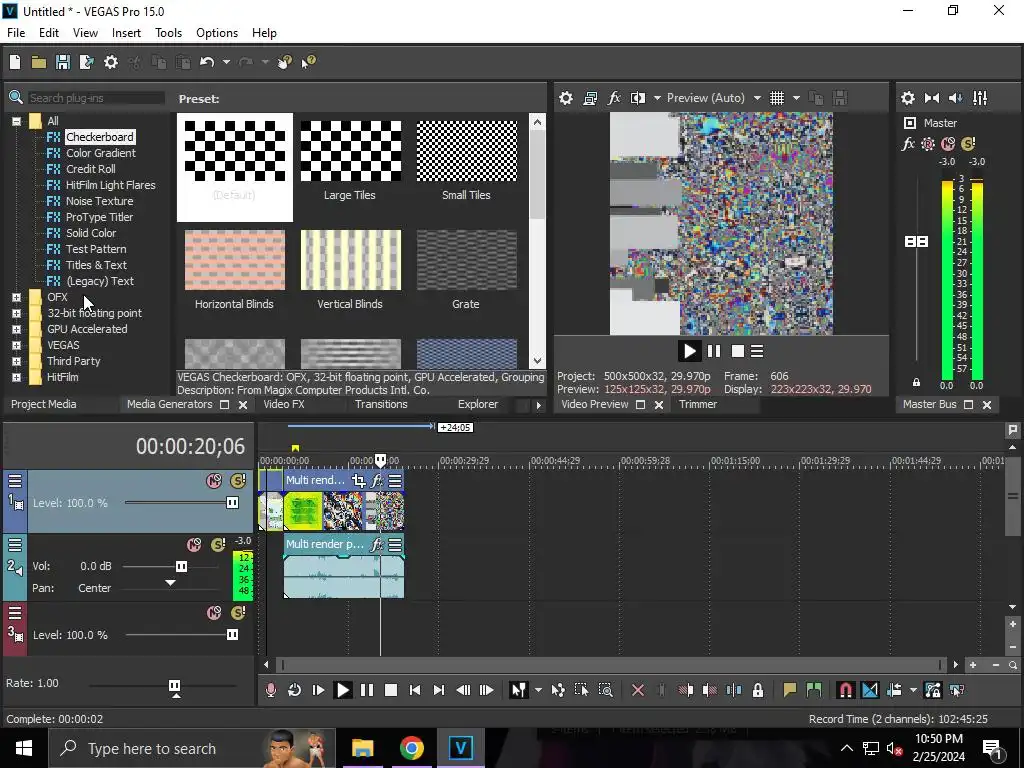Delete selection with red X
This screenshot has height=768, width=1024.
[x=638, y=690]
